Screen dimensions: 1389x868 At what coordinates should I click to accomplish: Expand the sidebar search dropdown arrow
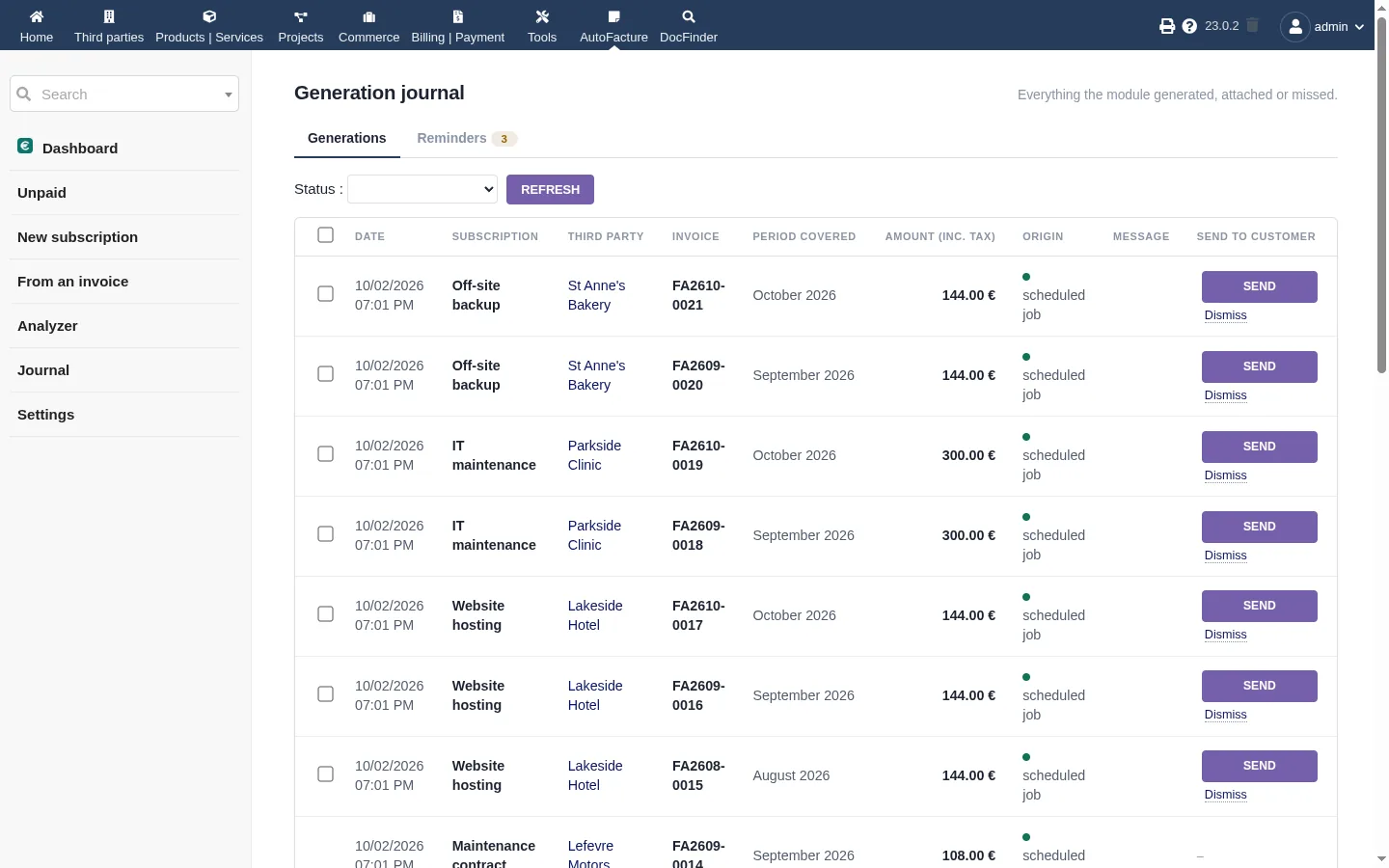pos(229,95)
